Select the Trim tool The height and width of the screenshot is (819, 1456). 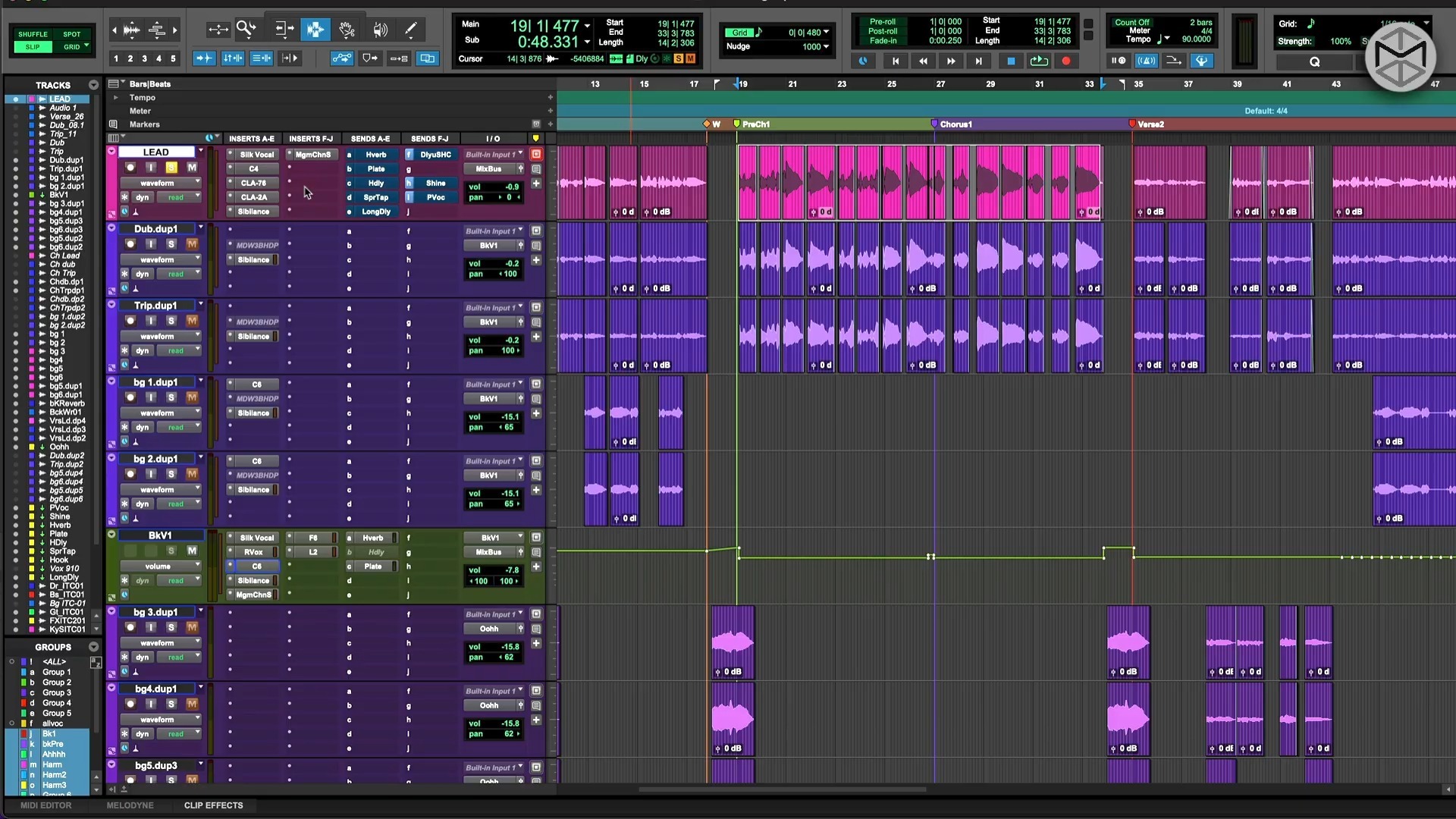pos(284,30)
